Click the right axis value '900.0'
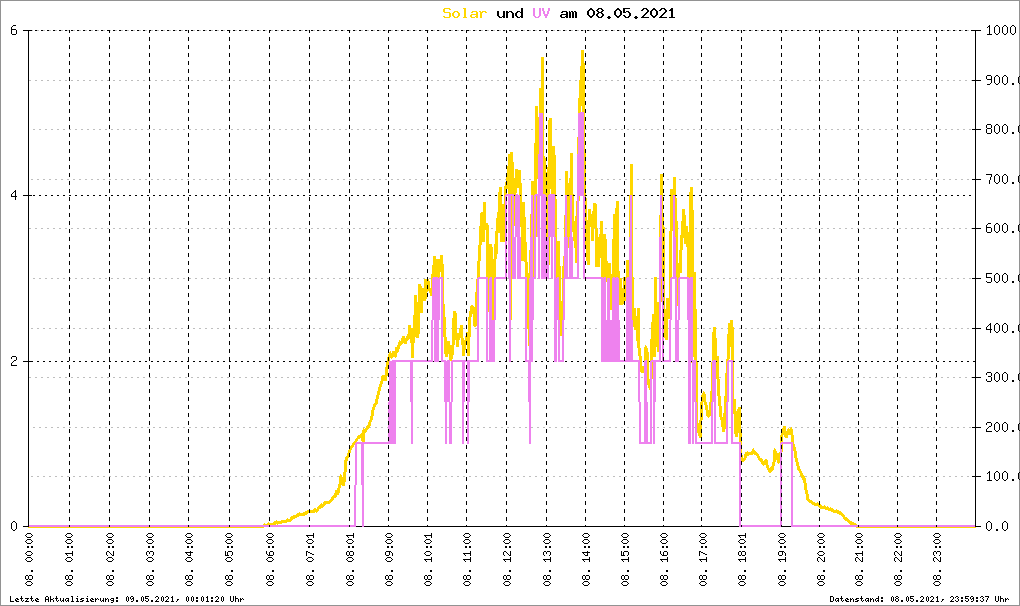Screen dimensions: 1020x606 pos(1002,80)
